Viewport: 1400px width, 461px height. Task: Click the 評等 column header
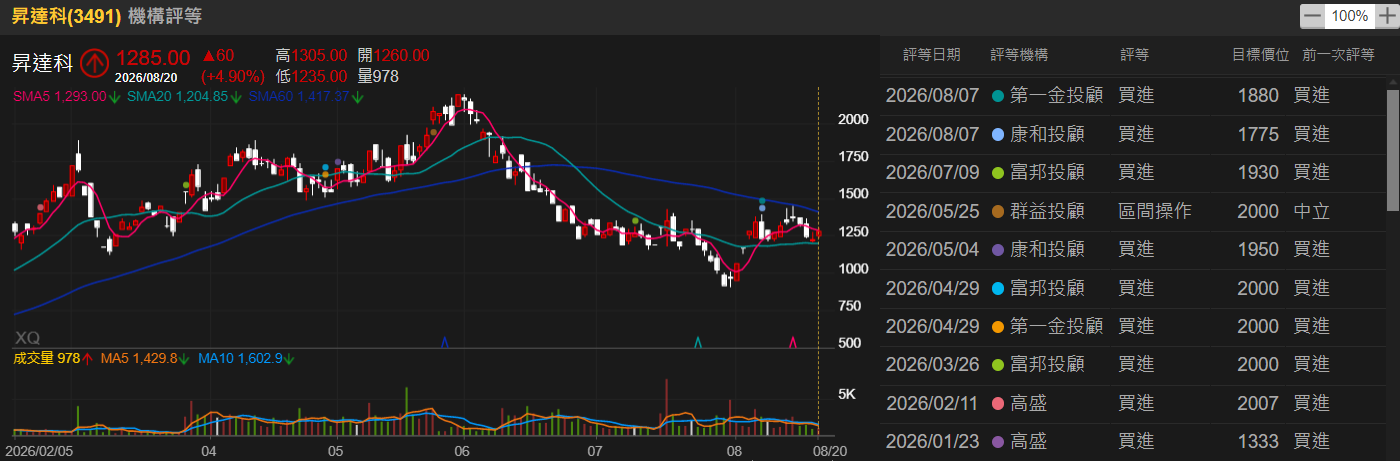[1134, 55]
